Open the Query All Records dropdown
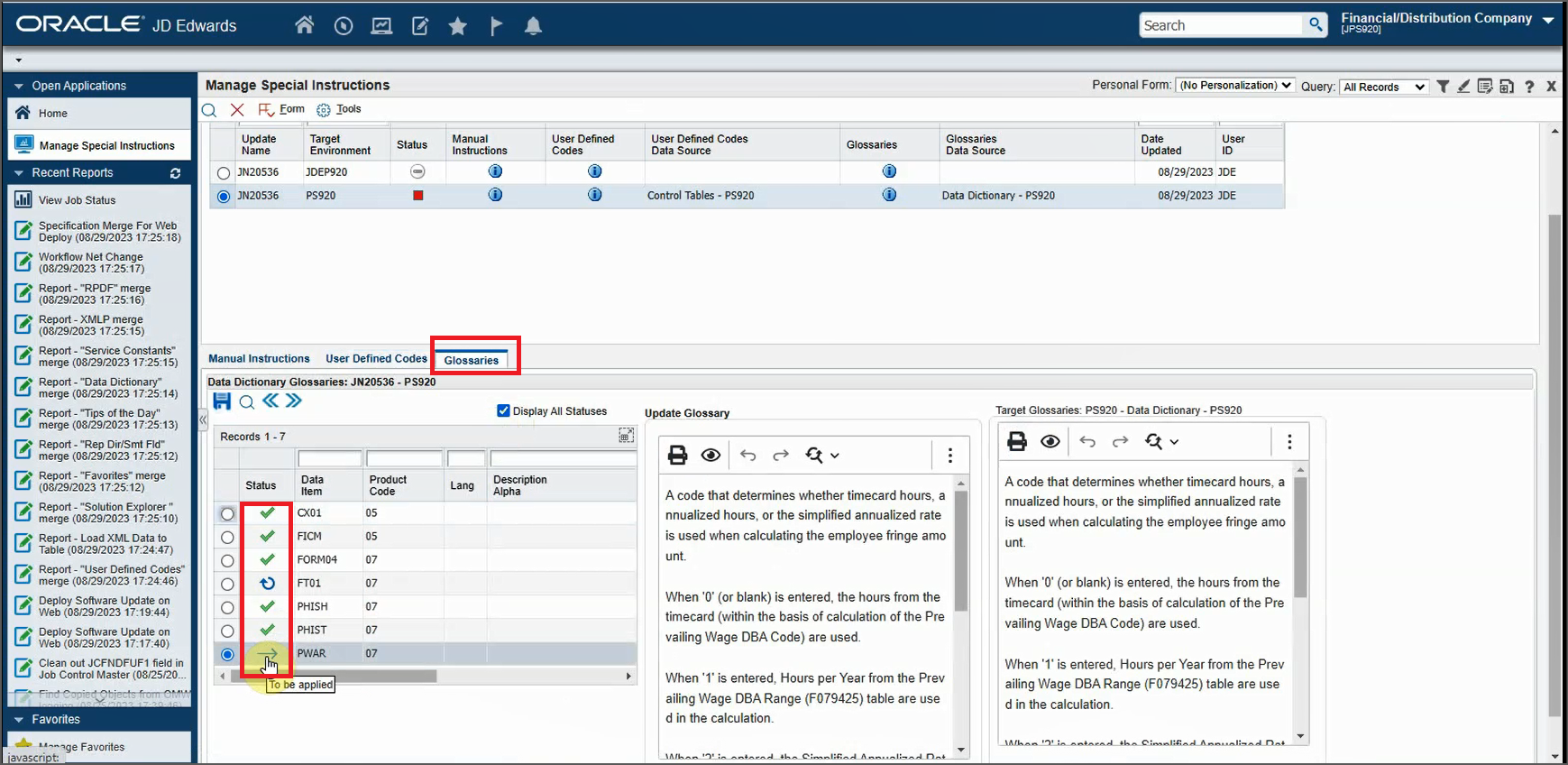The height and width of the screenshot is (765, 1568). click(x=1383, y=88)
